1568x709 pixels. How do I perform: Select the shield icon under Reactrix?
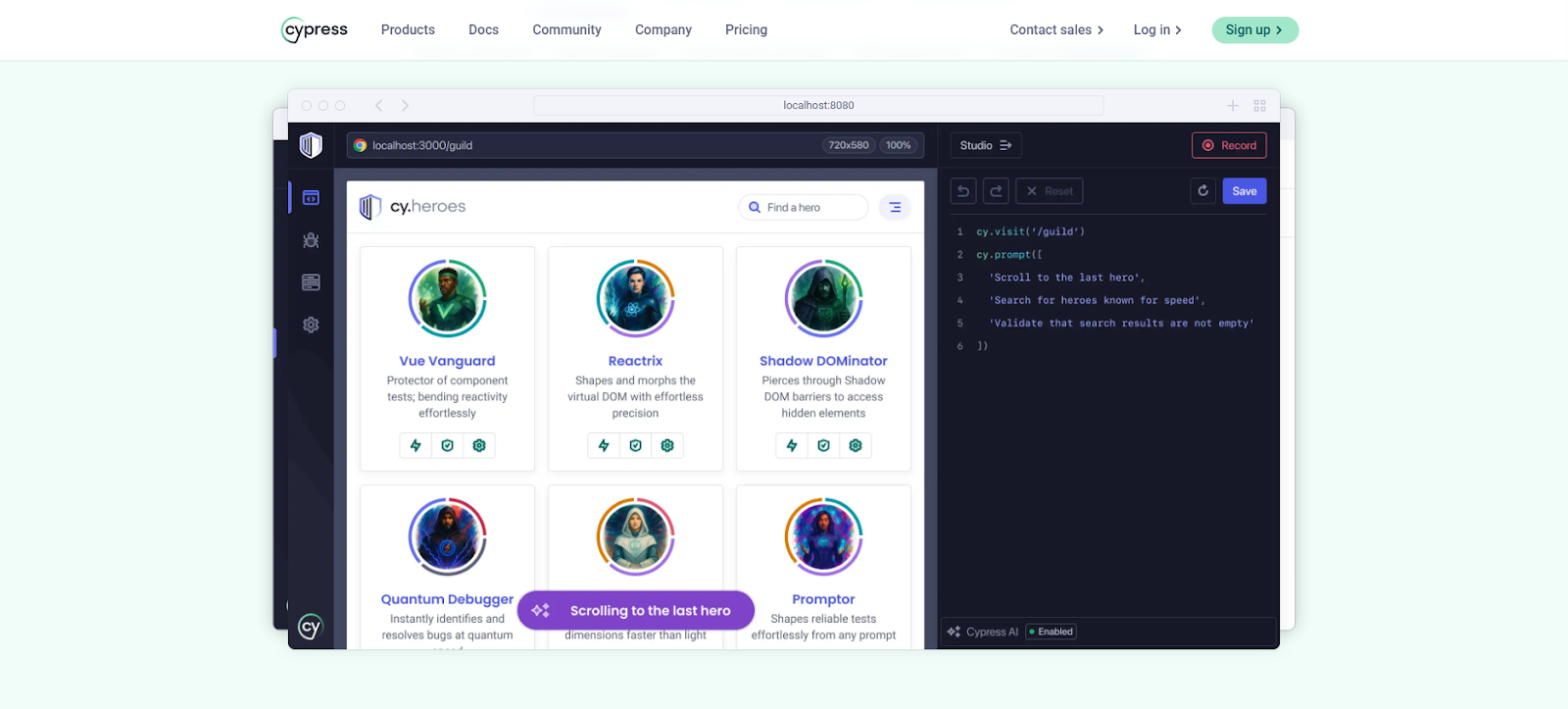(636, 446)
